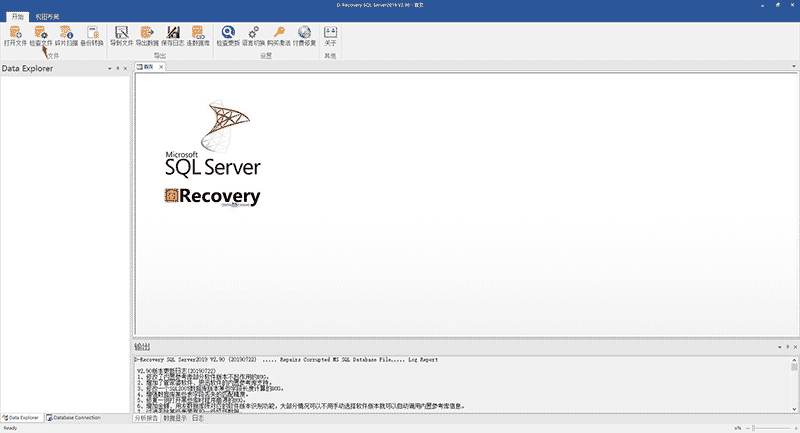Click the 打开文件 open file icon
800x433 pixels.
[x=15, y=33]
